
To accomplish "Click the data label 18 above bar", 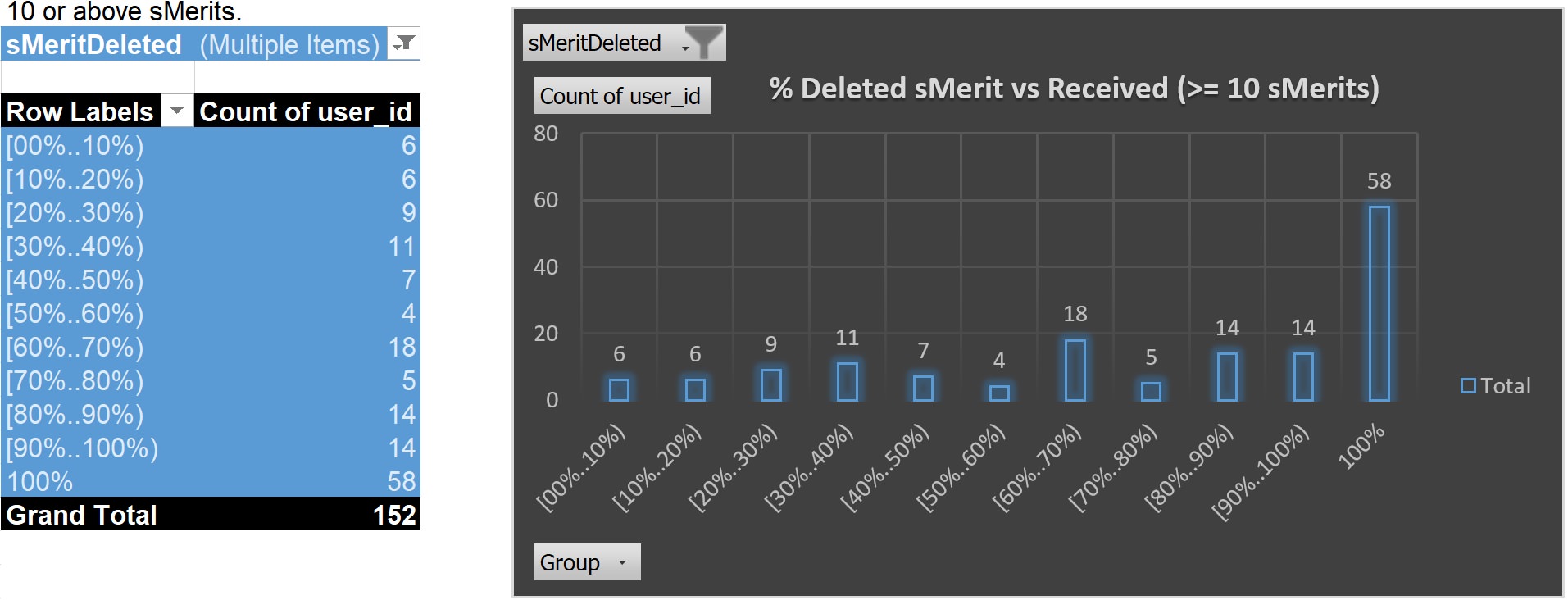I will point(1075,313).
